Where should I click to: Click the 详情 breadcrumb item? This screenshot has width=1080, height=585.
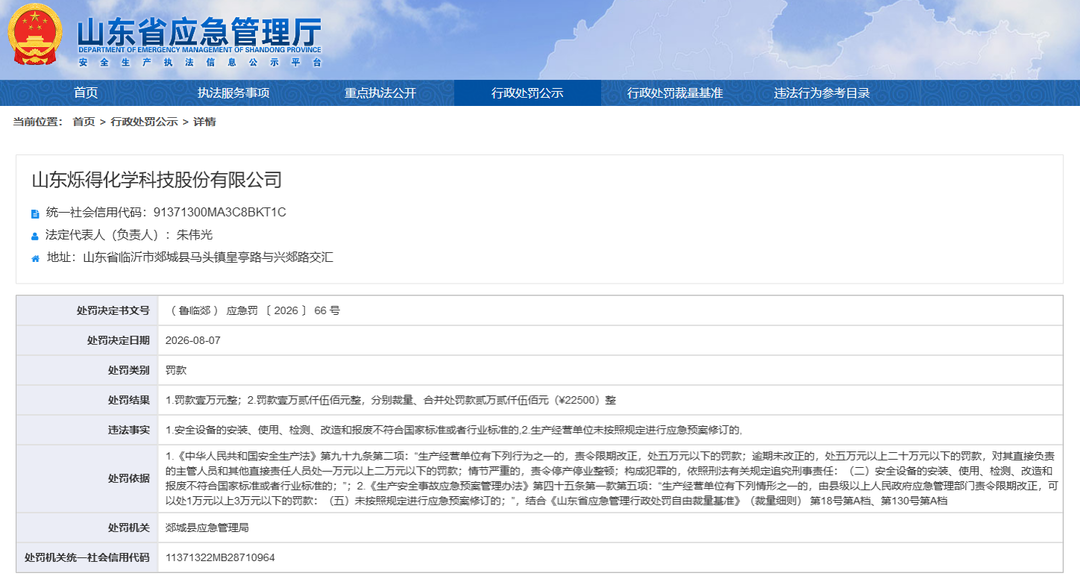(205, 122)
